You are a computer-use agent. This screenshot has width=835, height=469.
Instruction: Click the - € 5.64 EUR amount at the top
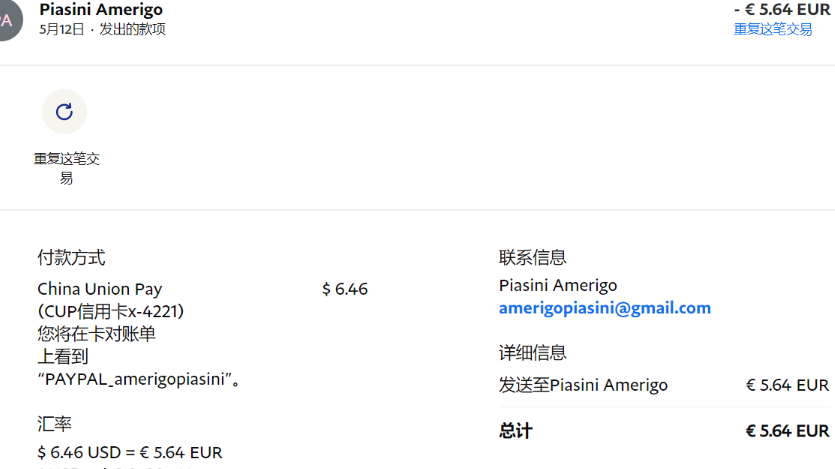point(781,10)
